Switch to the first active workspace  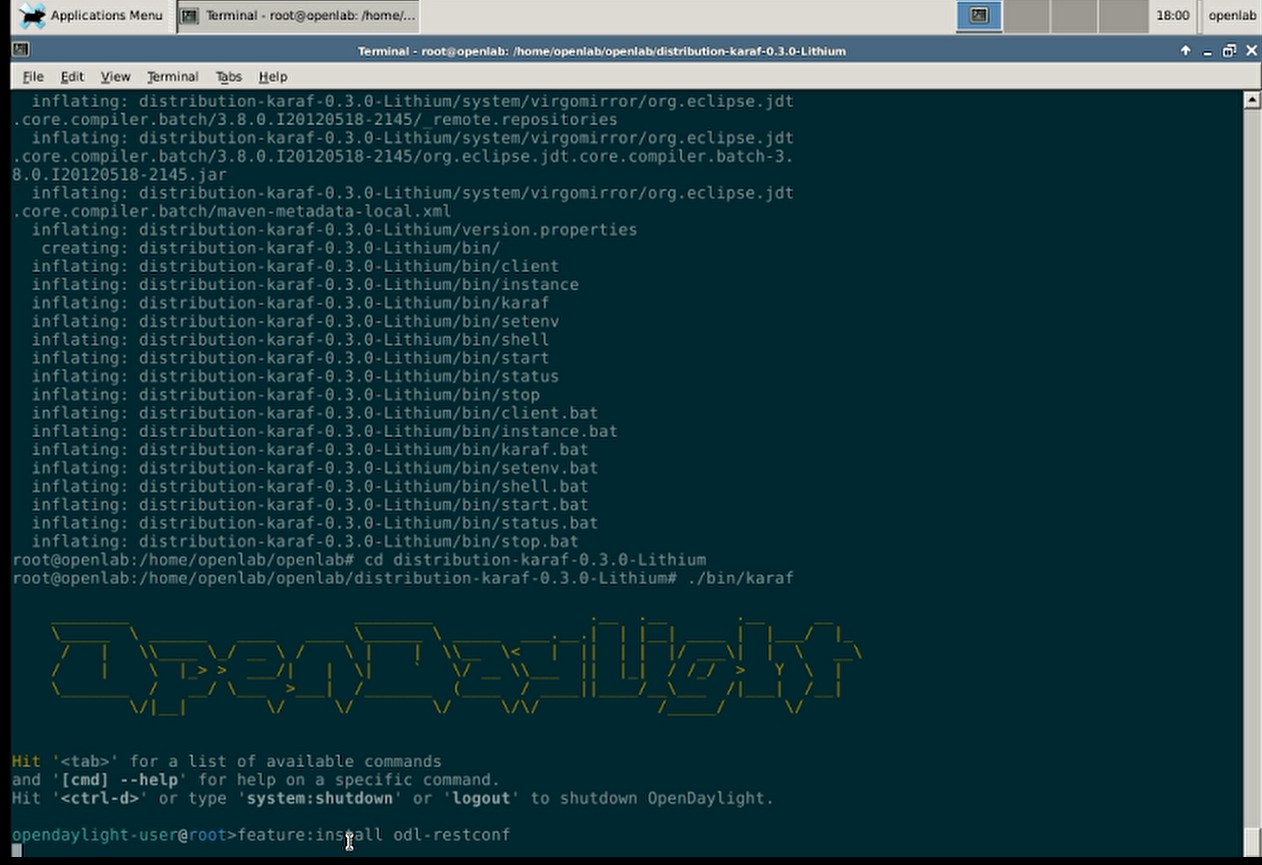click(x=979, y=16)
